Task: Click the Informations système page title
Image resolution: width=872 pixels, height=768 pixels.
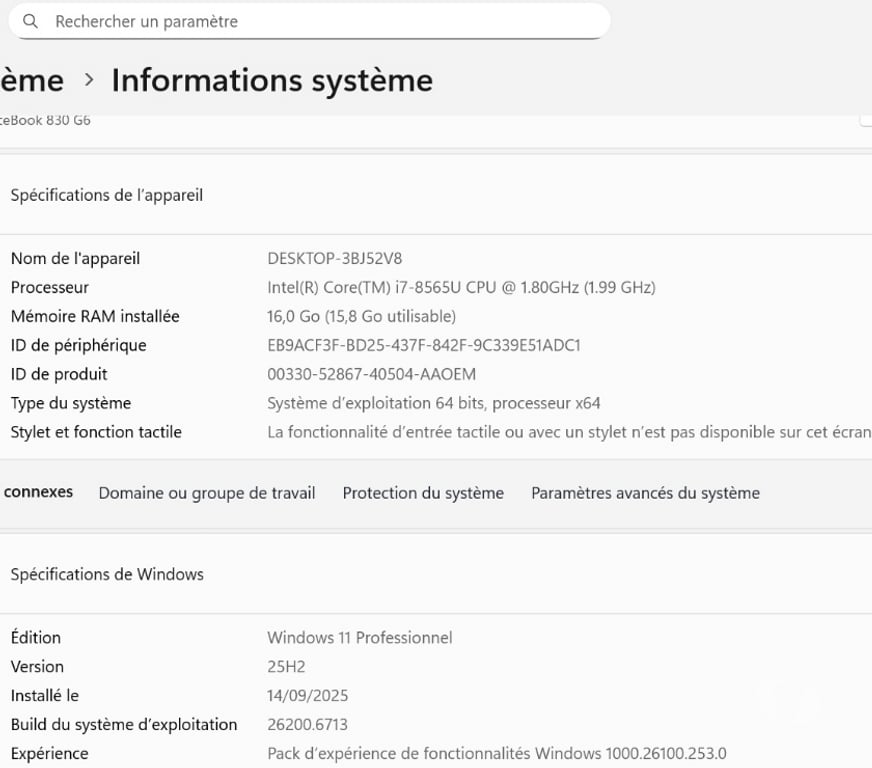Action: pos(272,80)
